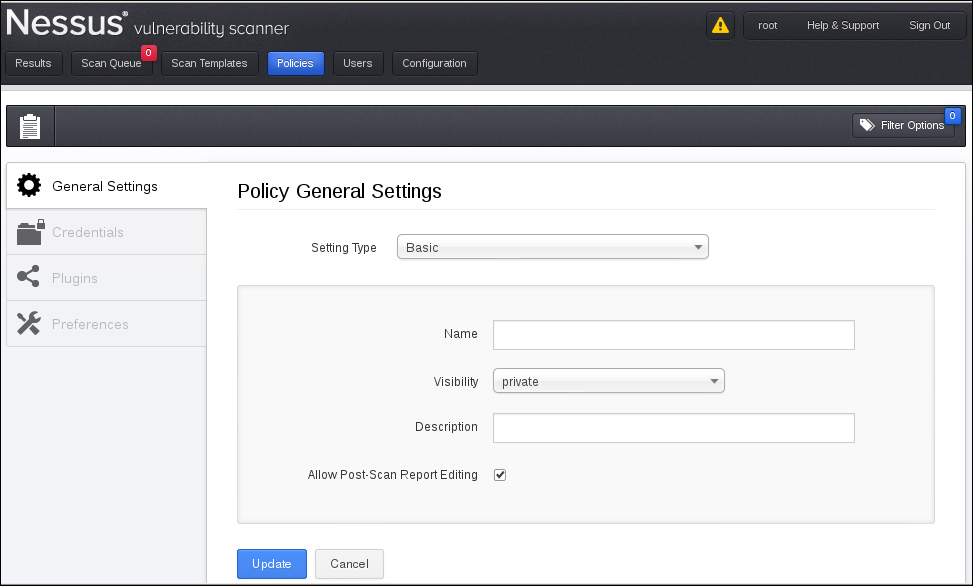Viewport: 973px width, 586px height.
Task: Open the Setting Type dropdown
Action: pos(552,247)
